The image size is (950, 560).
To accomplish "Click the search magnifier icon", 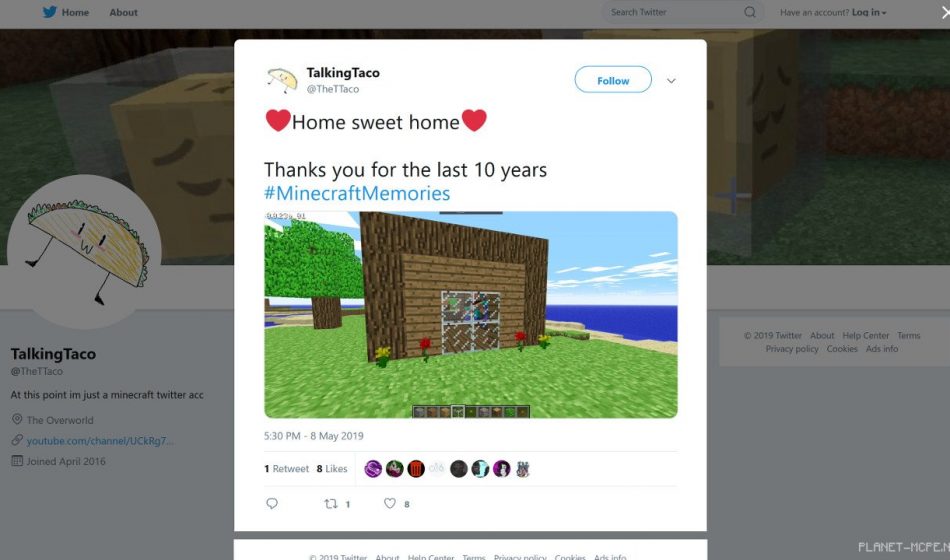I will tap(750, 12).
